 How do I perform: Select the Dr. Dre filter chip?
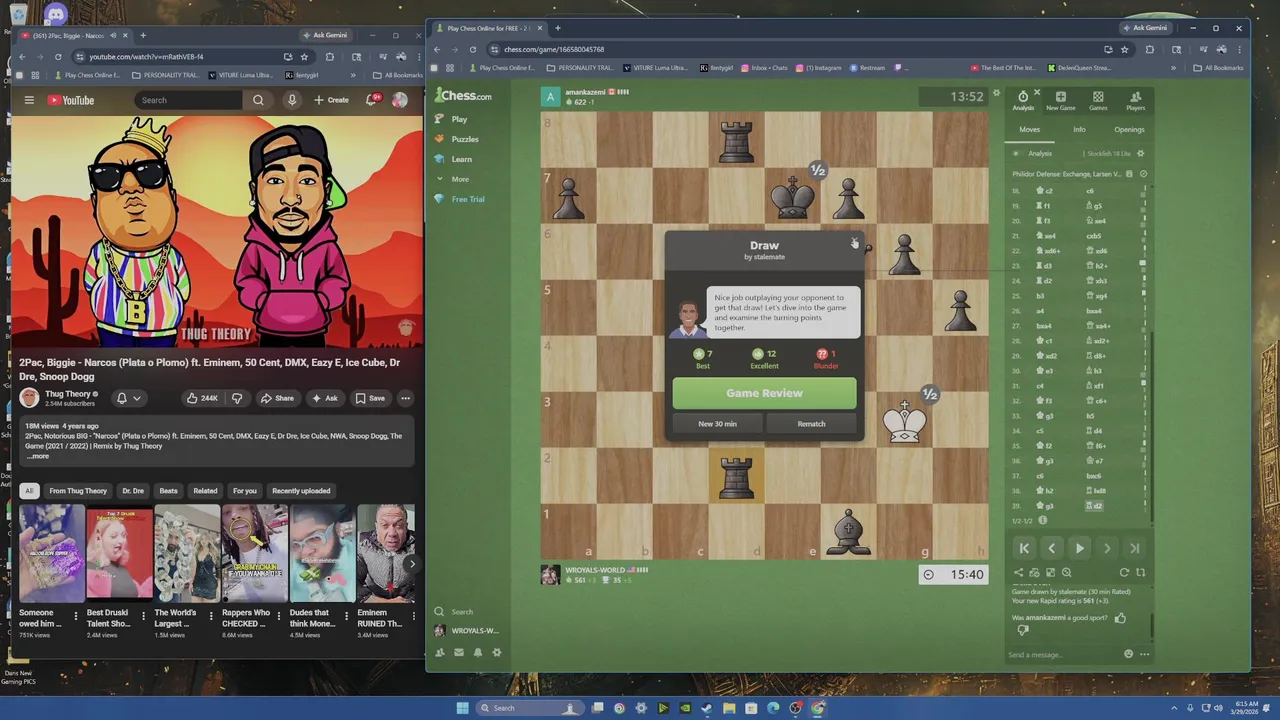pos(133,491)
